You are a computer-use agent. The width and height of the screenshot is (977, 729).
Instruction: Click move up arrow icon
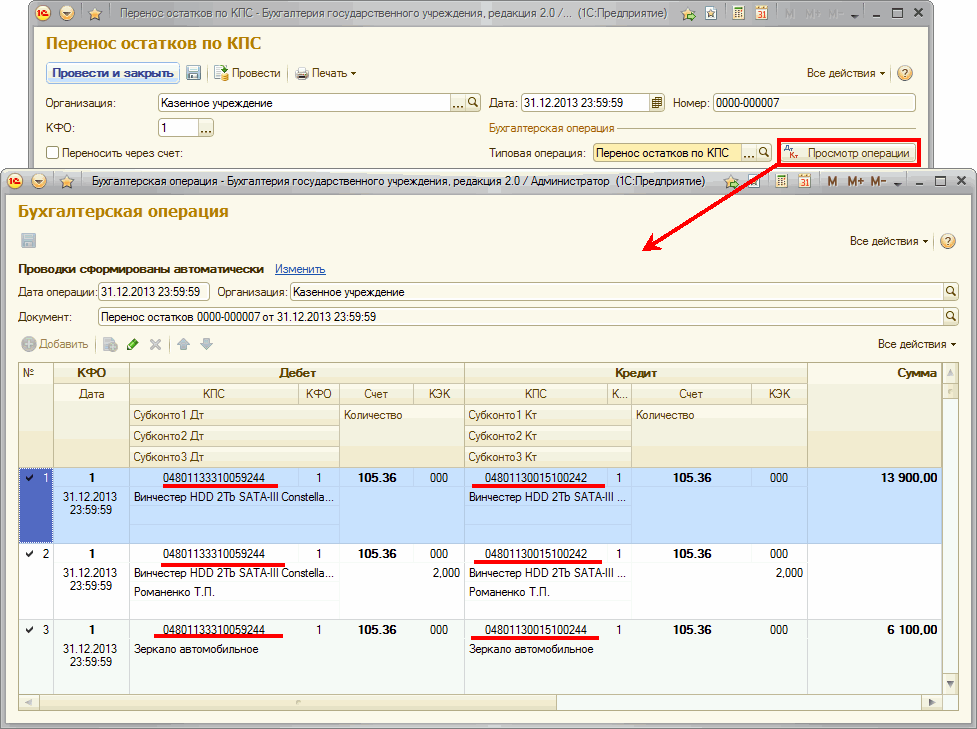(183, 344)
